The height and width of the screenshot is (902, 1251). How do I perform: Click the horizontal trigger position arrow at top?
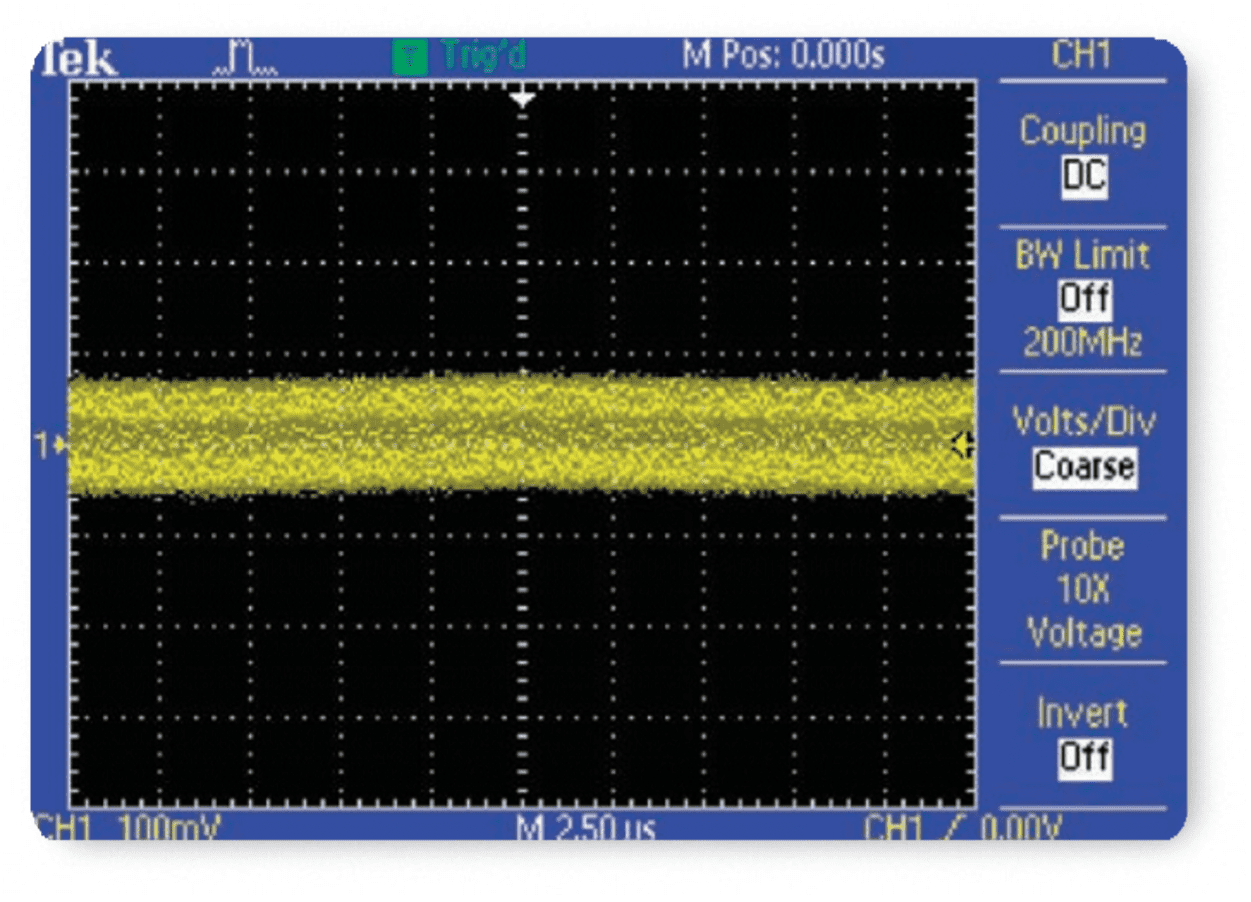[x=522, y=98]
